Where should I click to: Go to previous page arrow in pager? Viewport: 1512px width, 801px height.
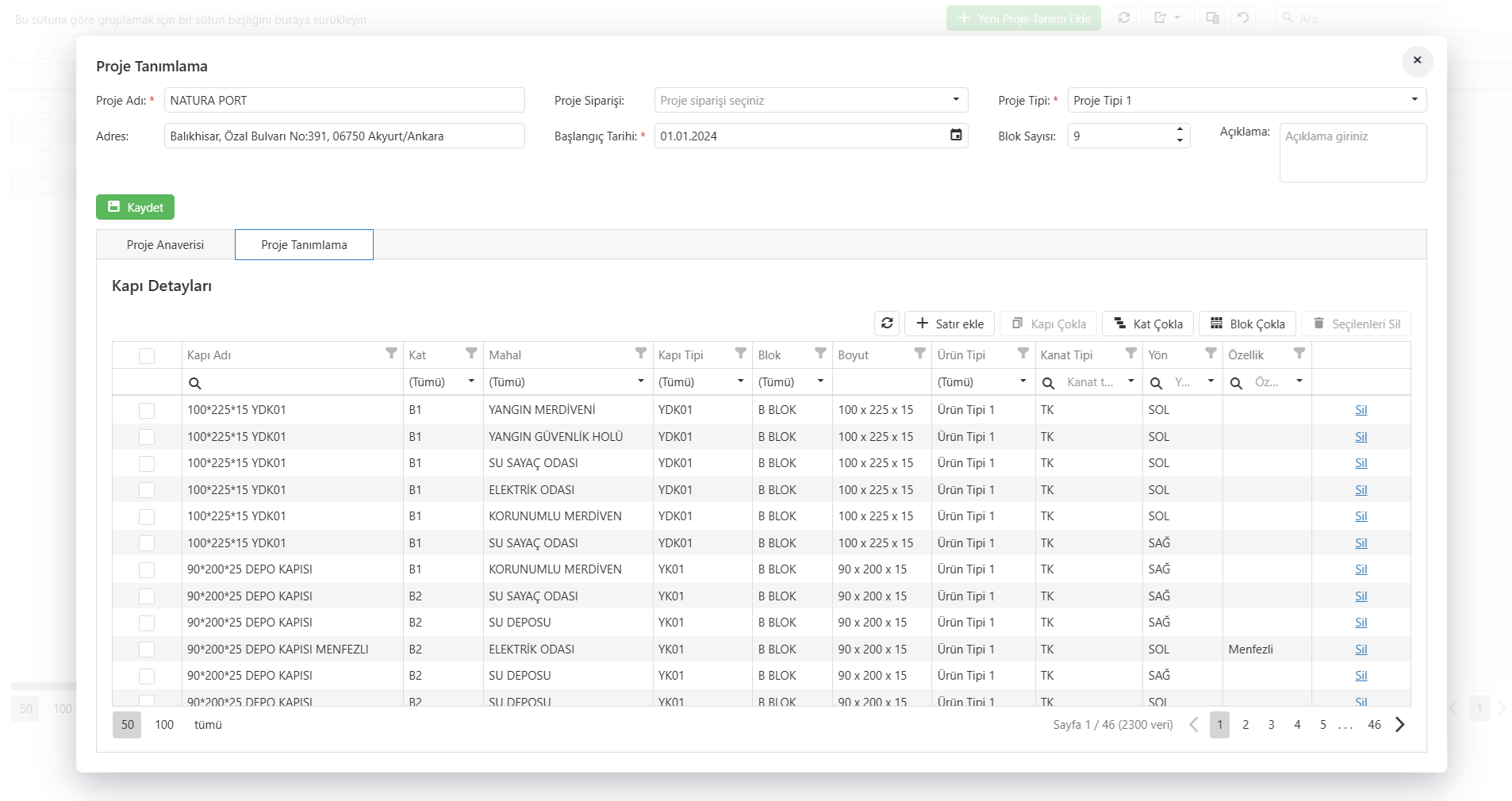tap(1194, 724)
